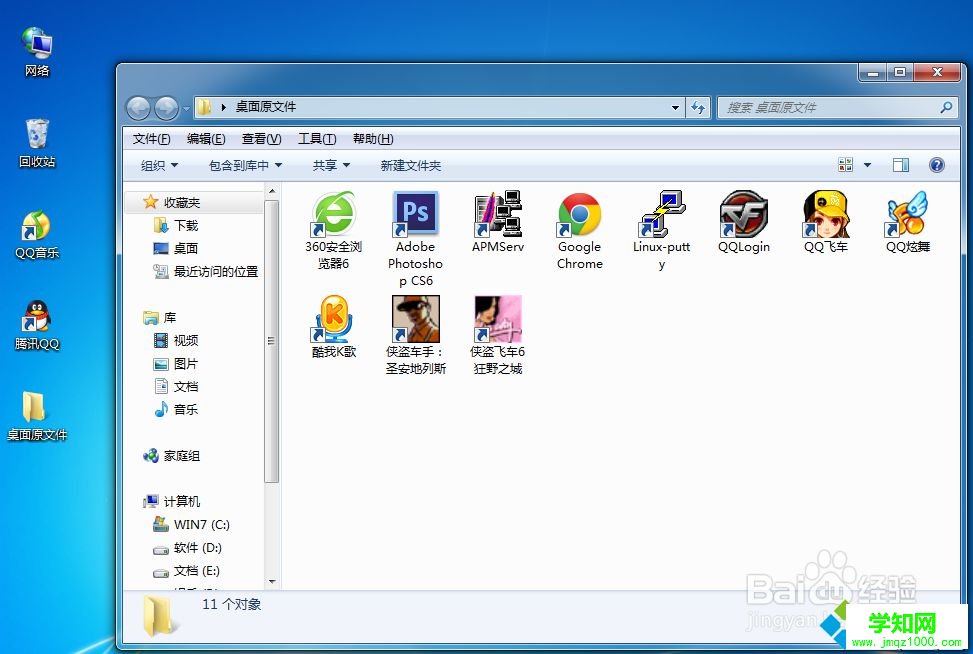This screenshot has height=654, width=973.
Task: Open the address bar history dropdown
Action: coord(675,108)
